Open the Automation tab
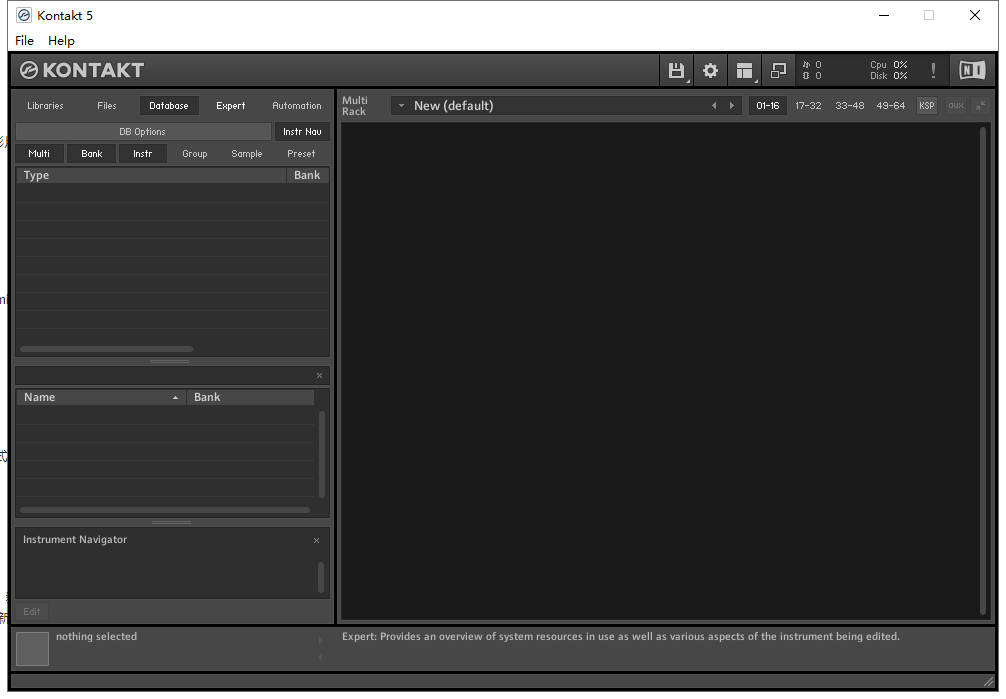The width and height of the screenshot is (1006, 699). point(296,106)
